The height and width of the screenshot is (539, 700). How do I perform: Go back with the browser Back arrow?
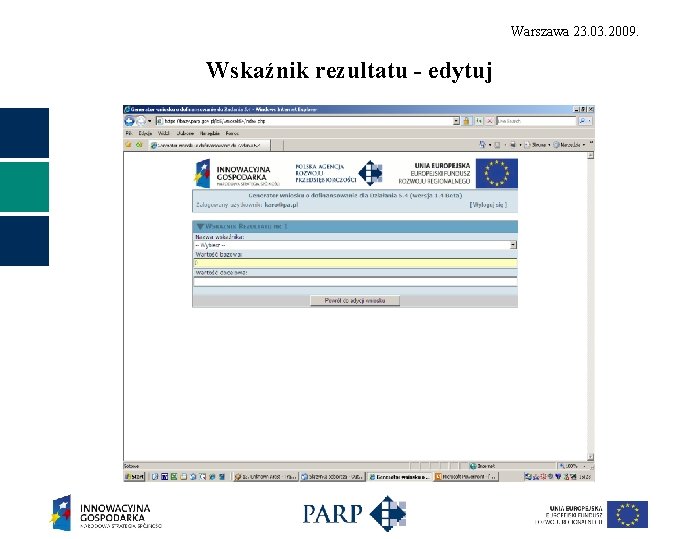point(129,121)
